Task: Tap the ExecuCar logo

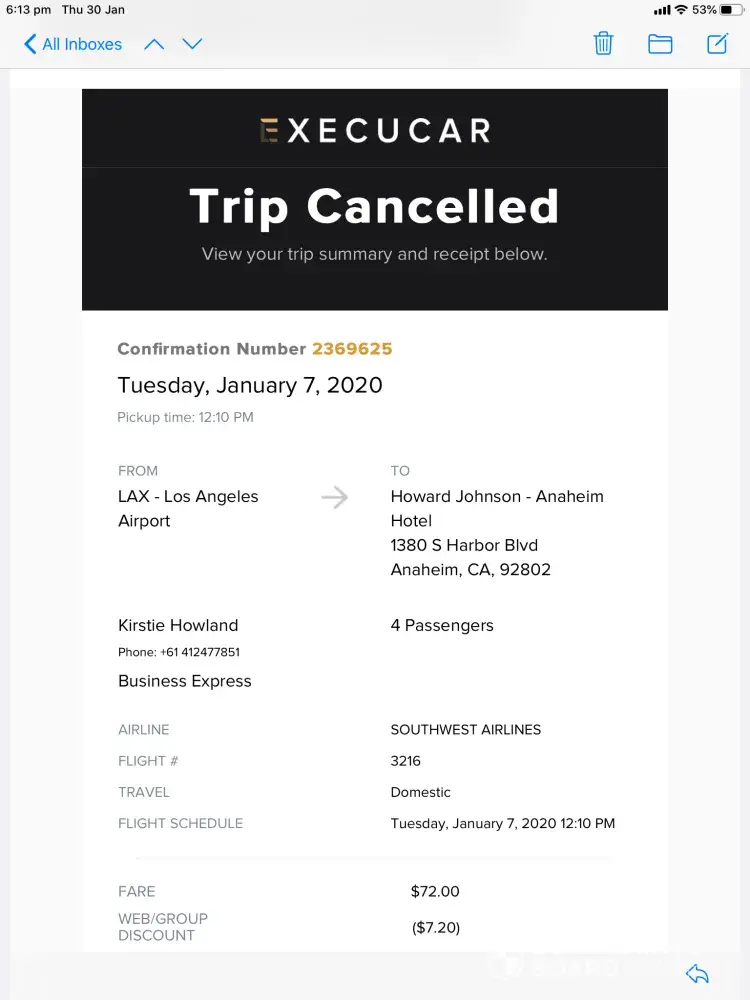Action: pyautogui.click(x=375, y=130)
